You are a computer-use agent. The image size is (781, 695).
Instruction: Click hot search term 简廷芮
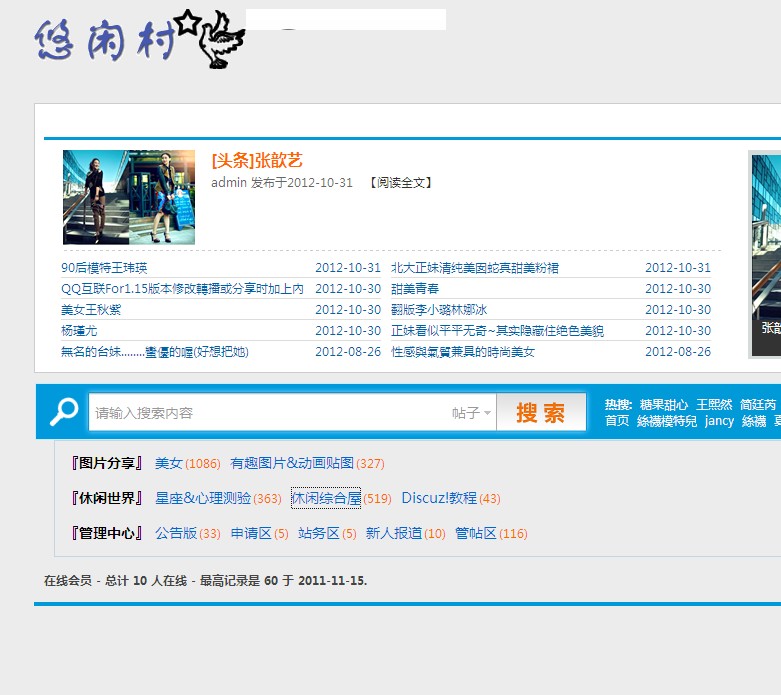tap(758, 404)
